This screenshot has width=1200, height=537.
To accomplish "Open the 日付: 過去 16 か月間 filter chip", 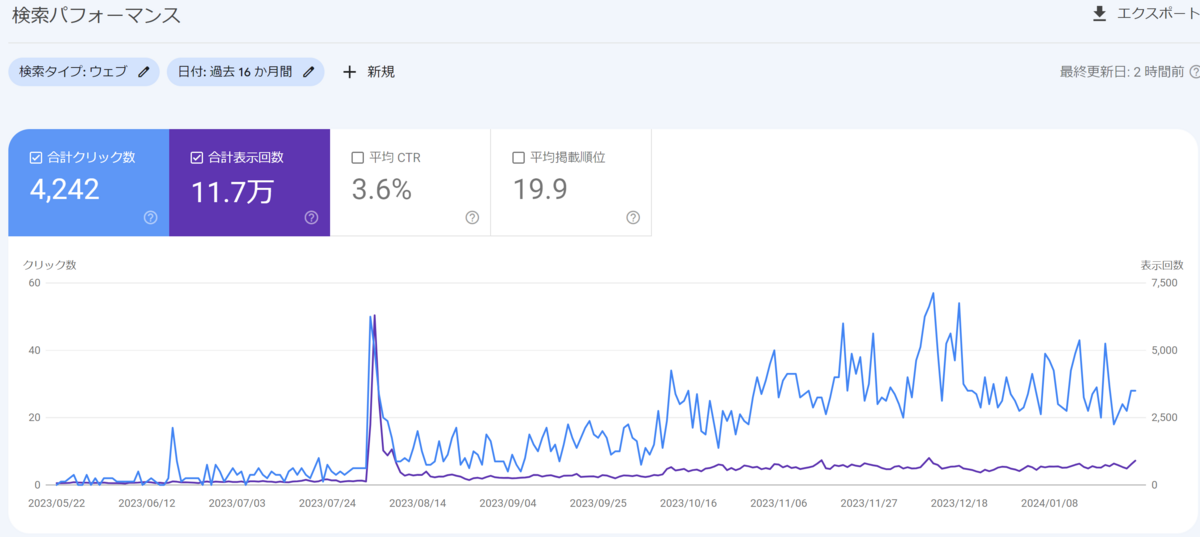I will pyautogui.click(x=246, y=72).
